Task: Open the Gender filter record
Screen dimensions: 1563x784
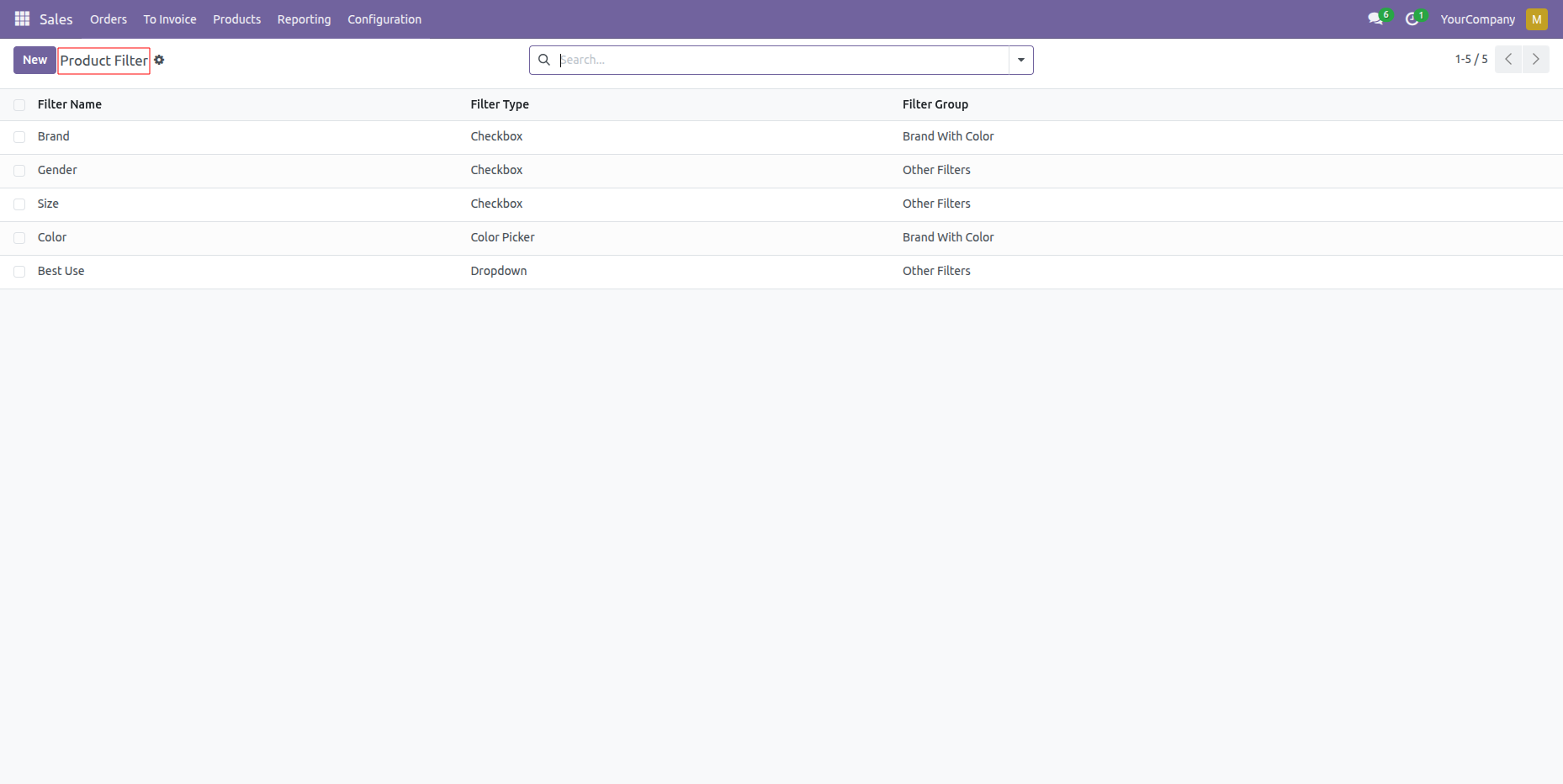Action: click(57, 170)
